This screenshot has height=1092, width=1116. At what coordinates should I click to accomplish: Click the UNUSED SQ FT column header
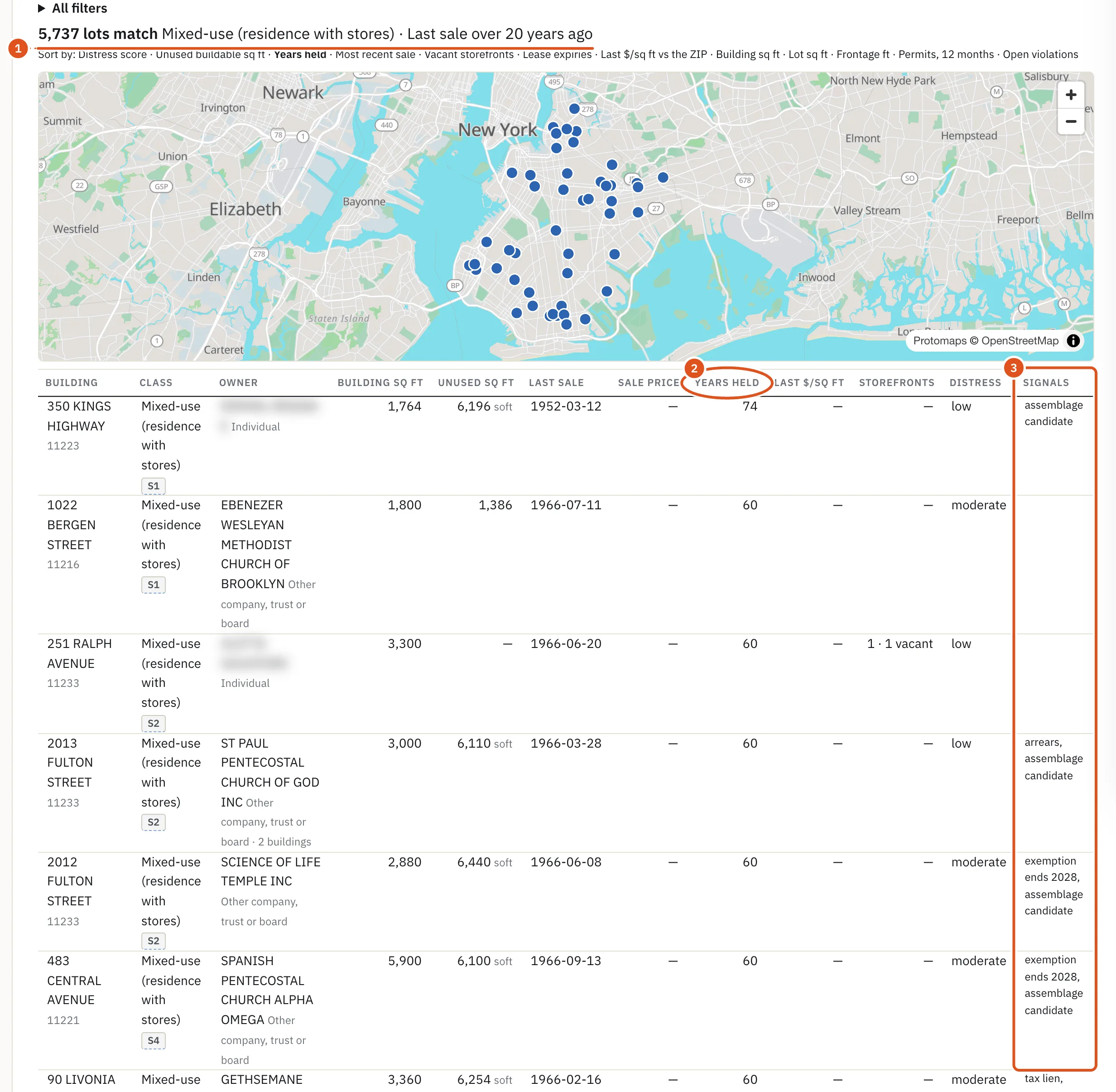[476, 382]
